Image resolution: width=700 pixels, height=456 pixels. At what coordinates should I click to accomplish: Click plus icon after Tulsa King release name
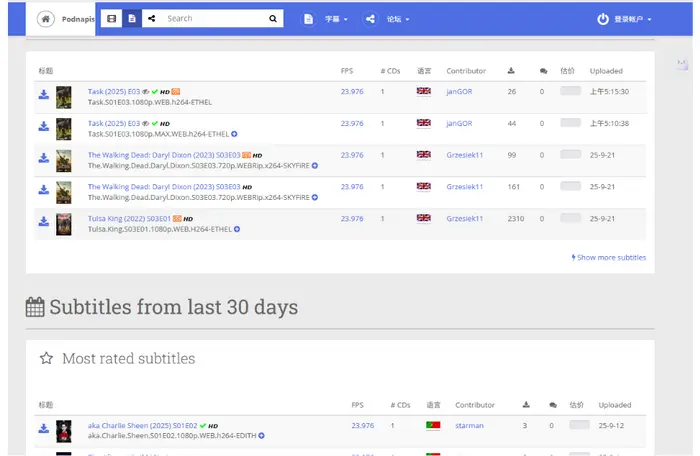[x=235, y=229]
